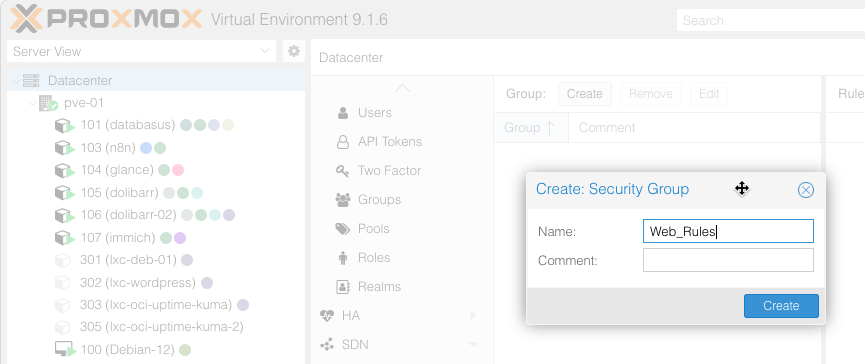The image size is (865, 364).
Task: Click the Groups people icon
Action: [343, 200]
